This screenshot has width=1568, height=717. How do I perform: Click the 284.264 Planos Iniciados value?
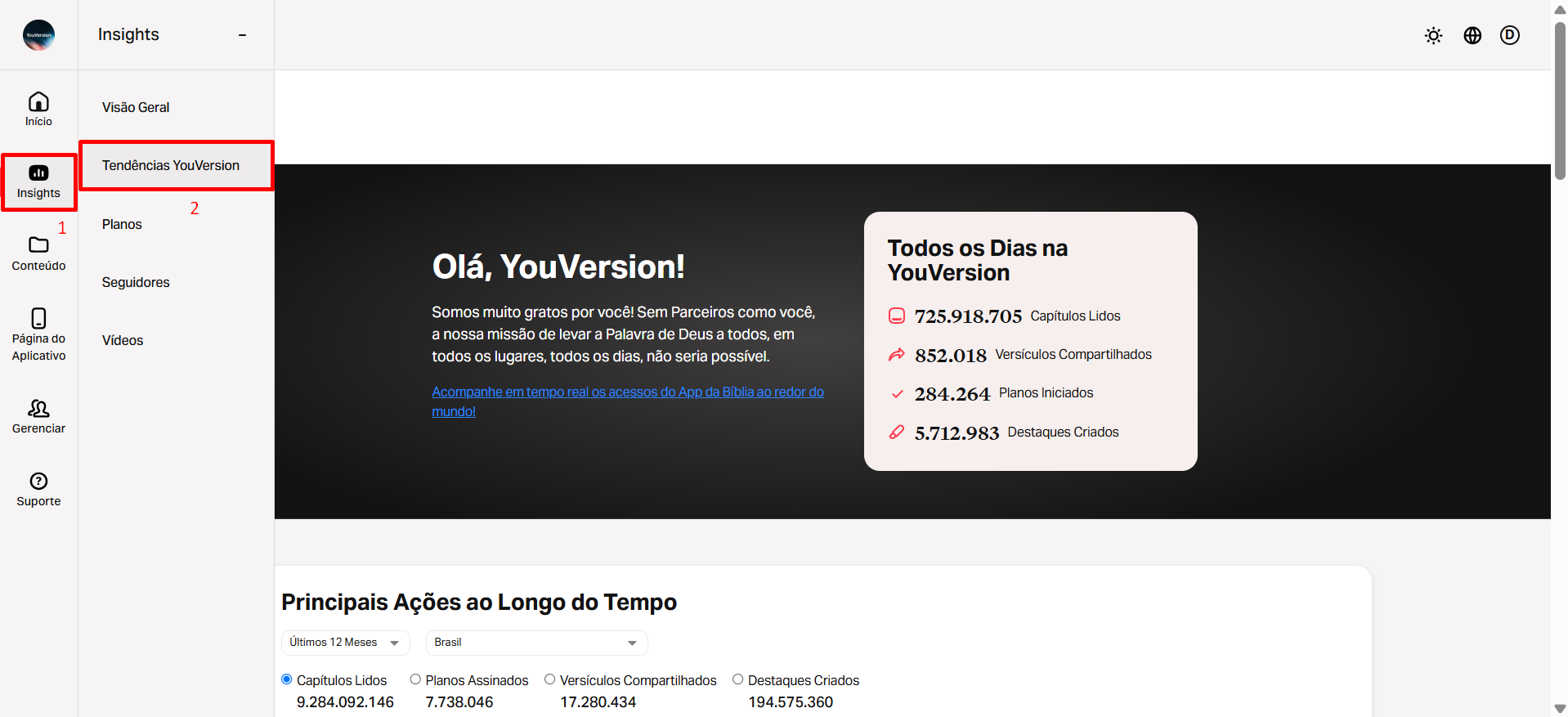coord(952,394)
